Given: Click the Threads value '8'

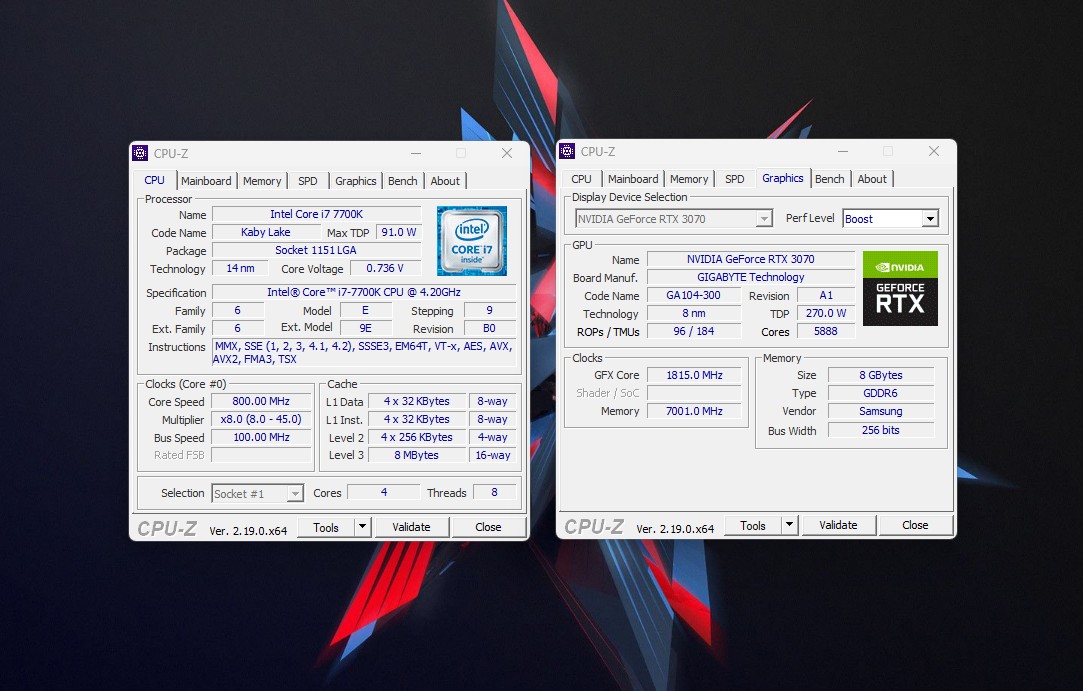Looking at the screenshot, I should point(494,493).
